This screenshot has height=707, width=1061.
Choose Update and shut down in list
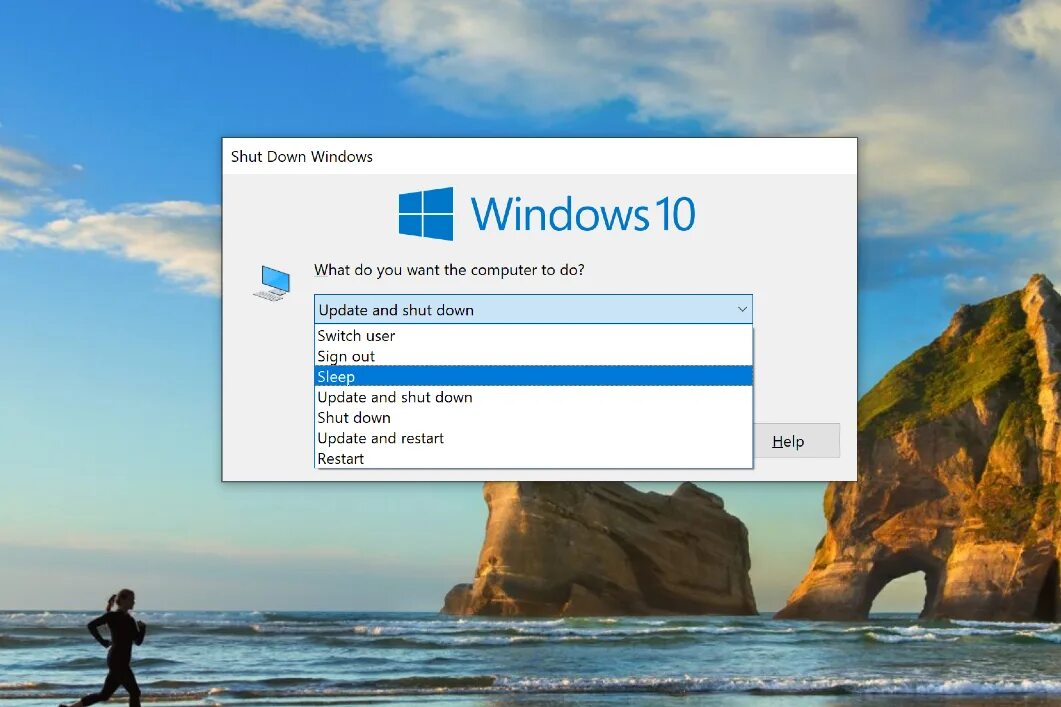tap(533, 397)
